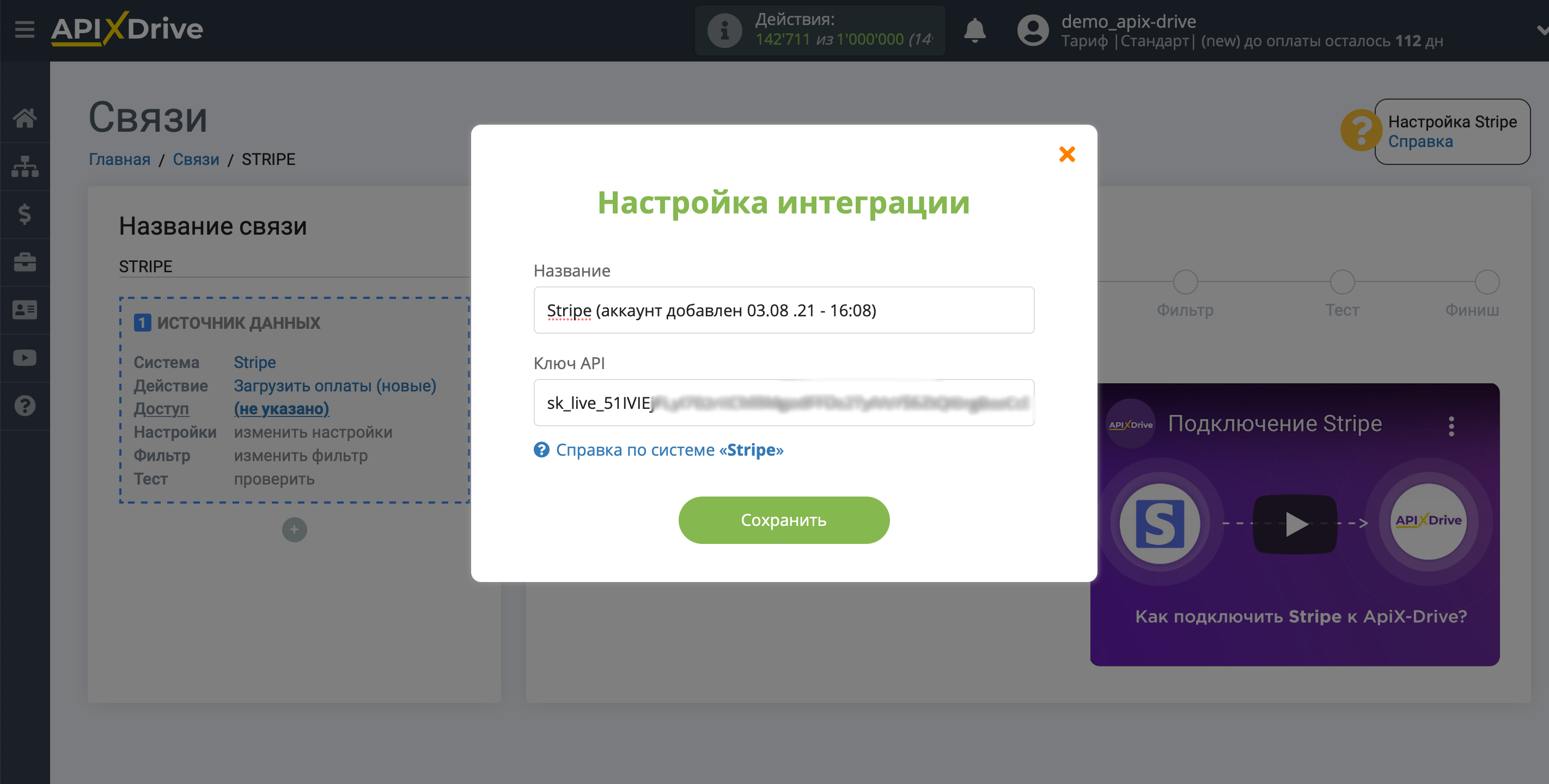Open the home sidebar icon
This screenshot has width=1549, height=784.
click(x=25, y=118)
